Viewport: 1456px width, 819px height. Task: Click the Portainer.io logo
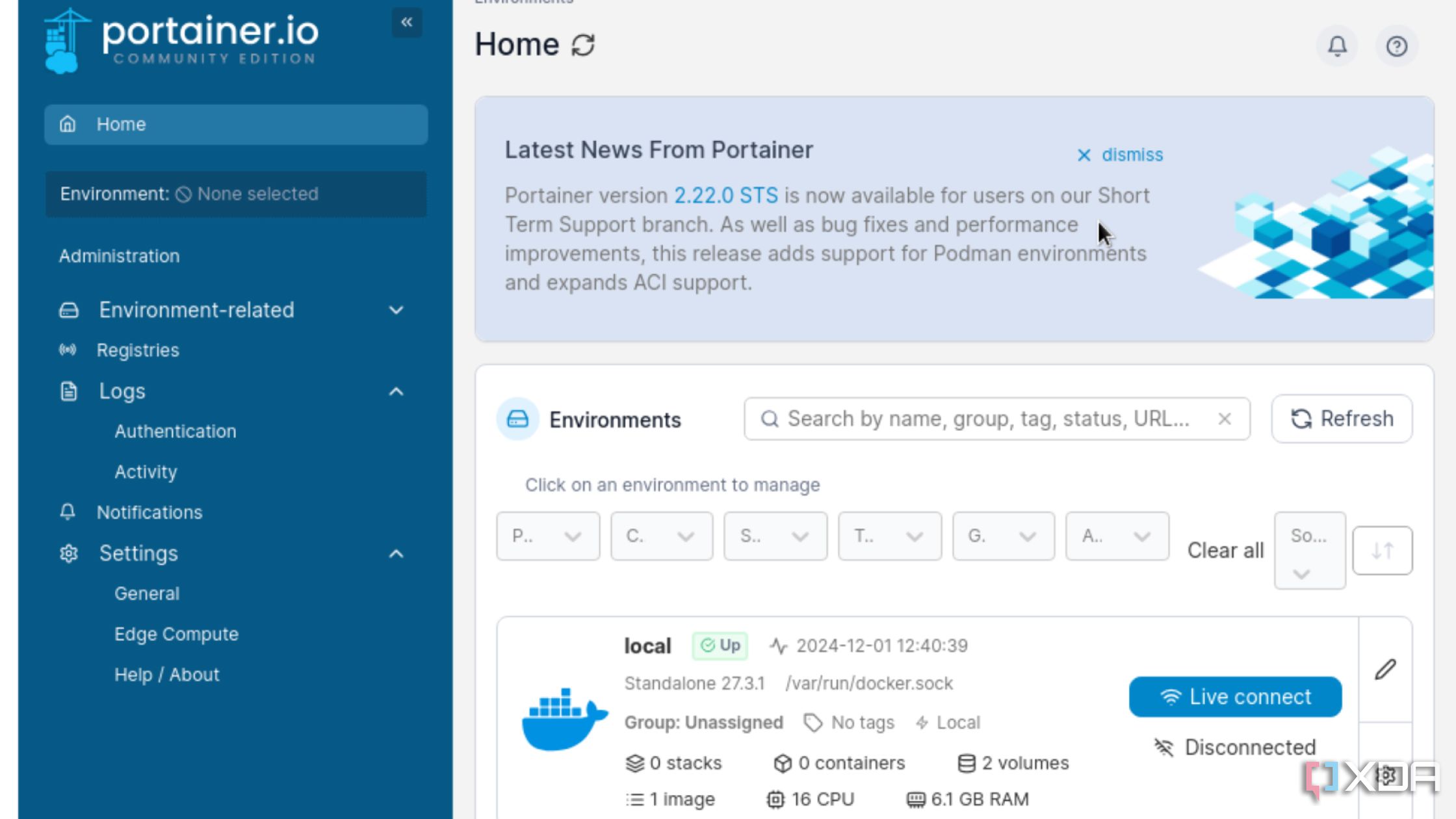point(181,40)
